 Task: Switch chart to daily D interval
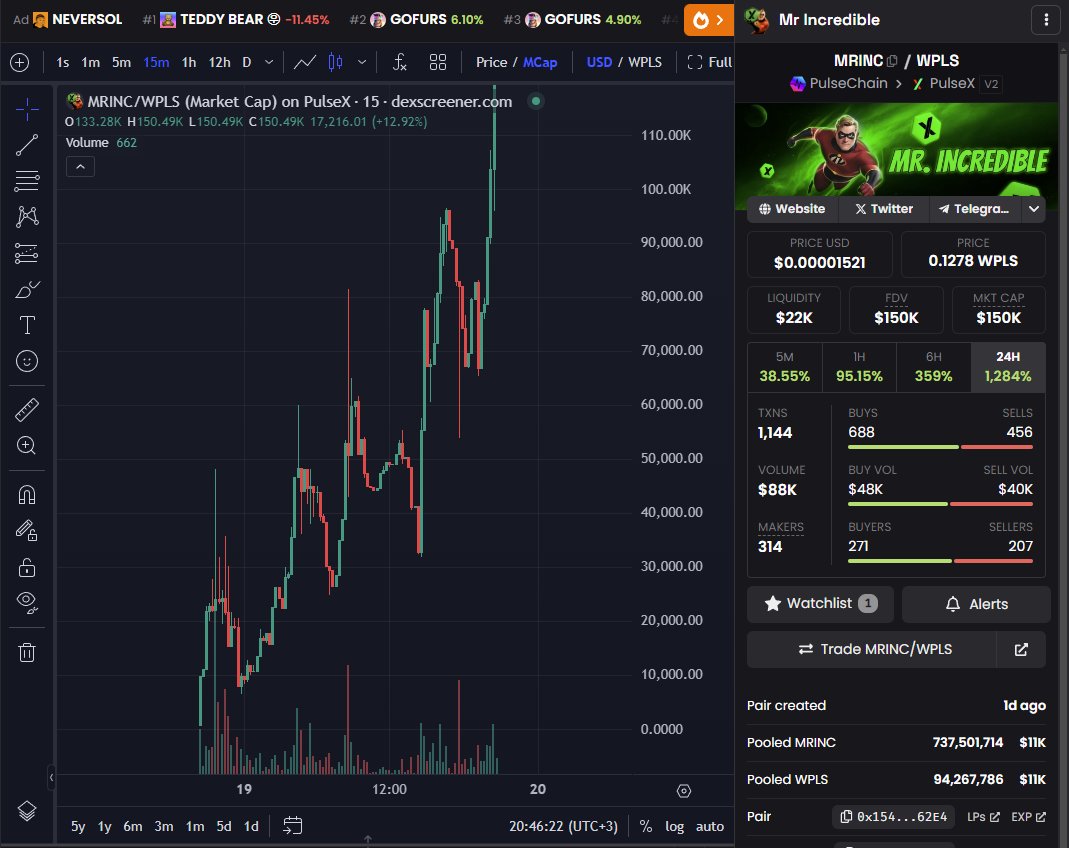click(x=247, y=63)
